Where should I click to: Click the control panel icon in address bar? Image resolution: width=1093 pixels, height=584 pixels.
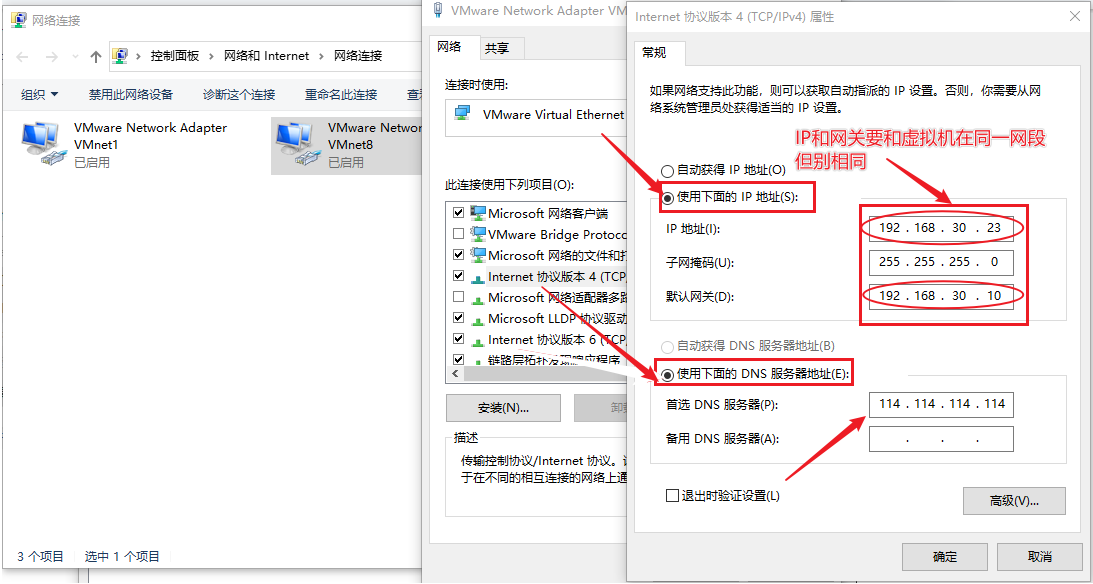[121, 56]
